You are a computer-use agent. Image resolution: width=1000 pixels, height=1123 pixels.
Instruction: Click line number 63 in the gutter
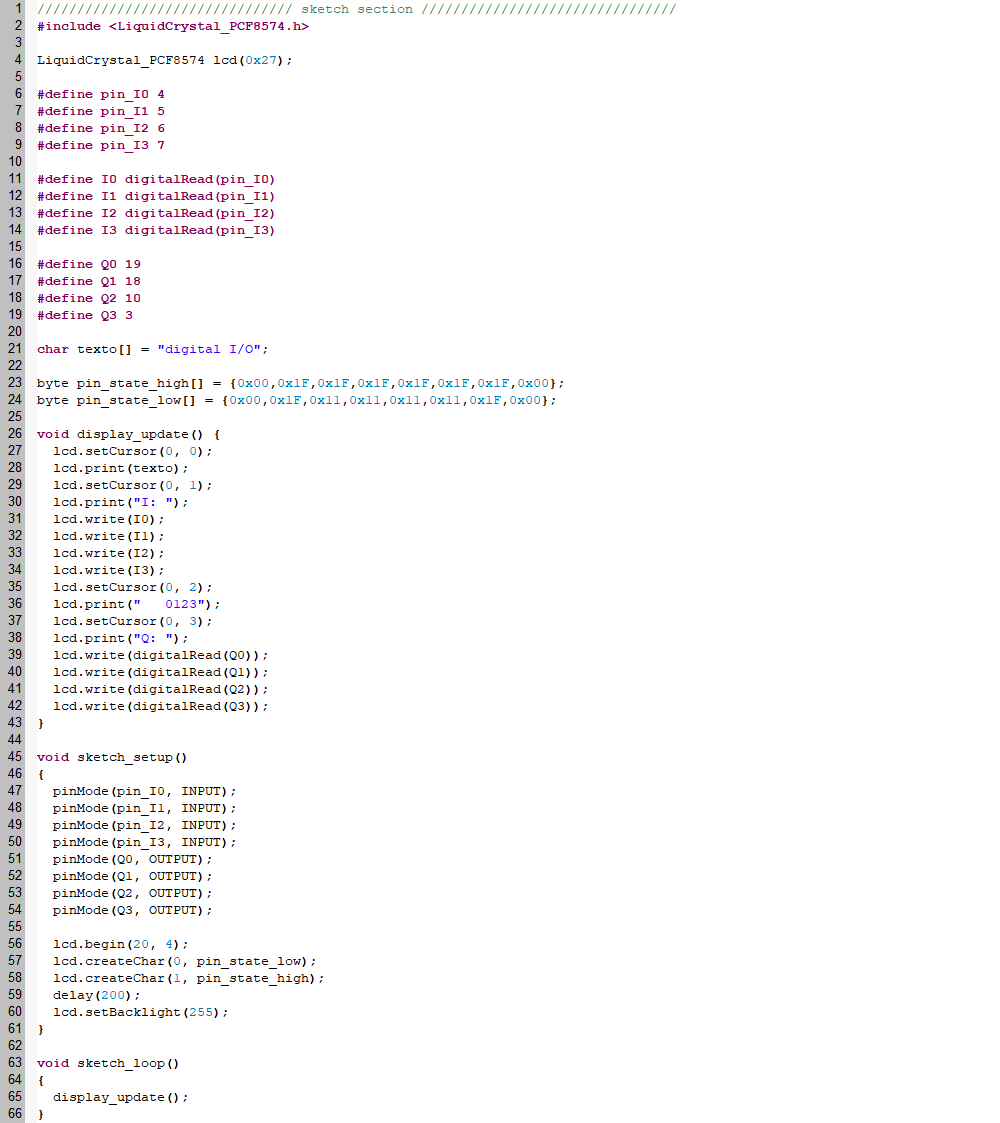[x=14, y=1062]
